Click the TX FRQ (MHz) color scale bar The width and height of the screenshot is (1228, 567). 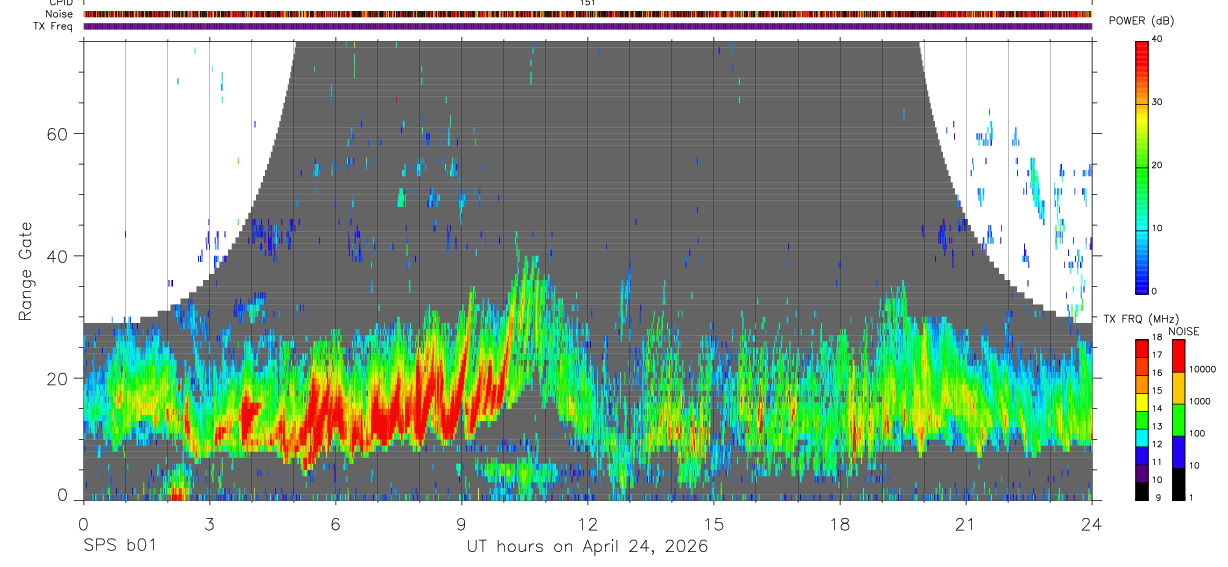[1142, 419]
